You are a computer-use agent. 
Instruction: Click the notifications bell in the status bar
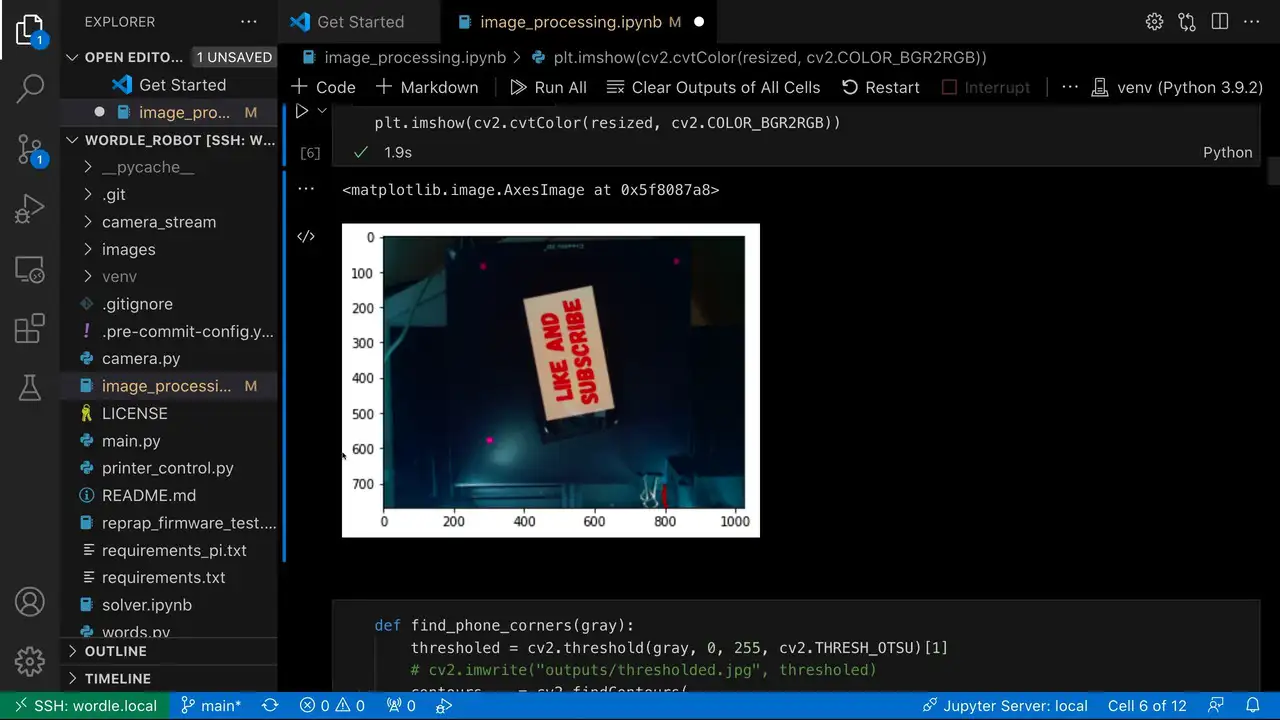pos(1254,705)
